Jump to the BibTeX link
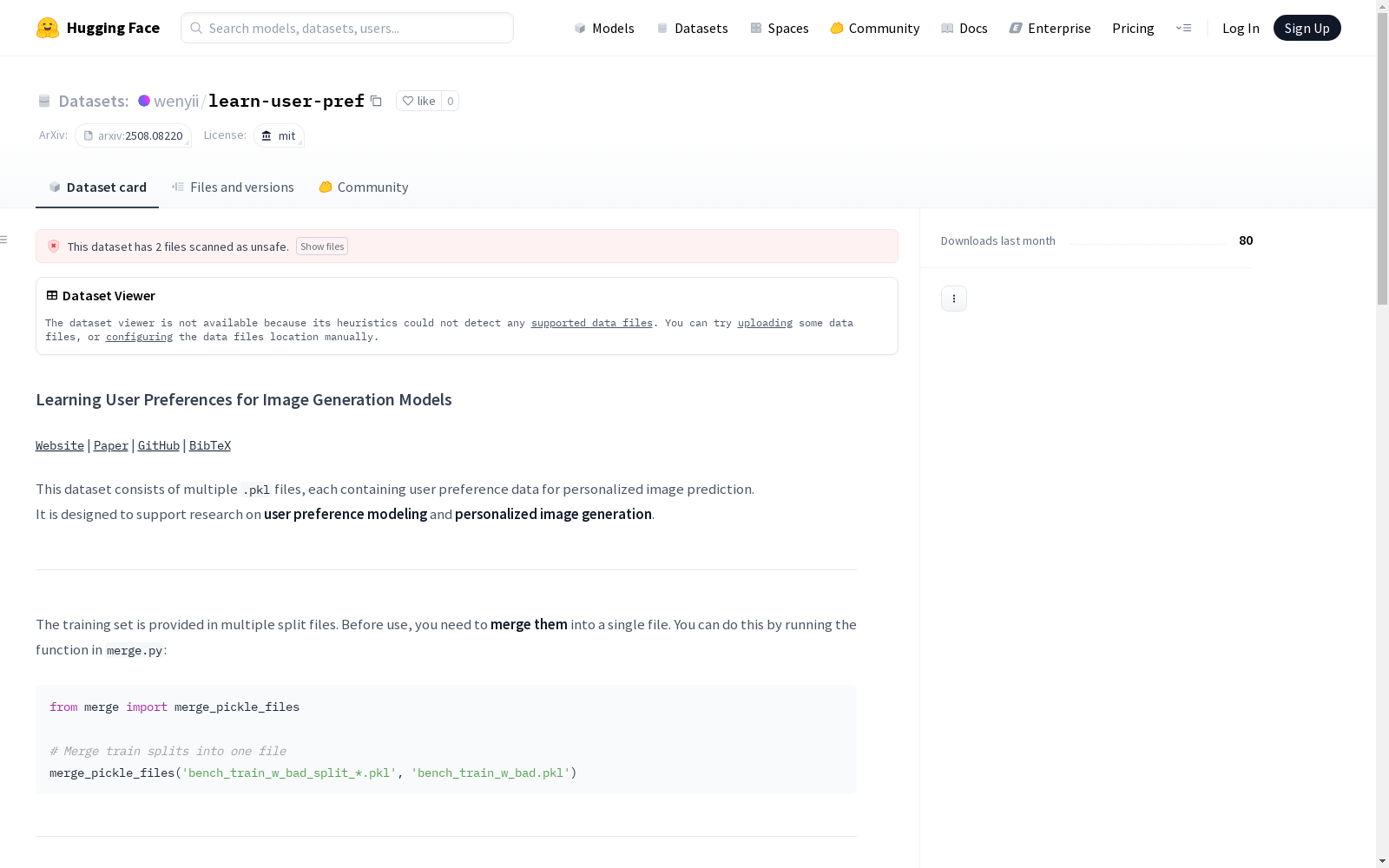1389x868 pixels. tap(210, 445)
